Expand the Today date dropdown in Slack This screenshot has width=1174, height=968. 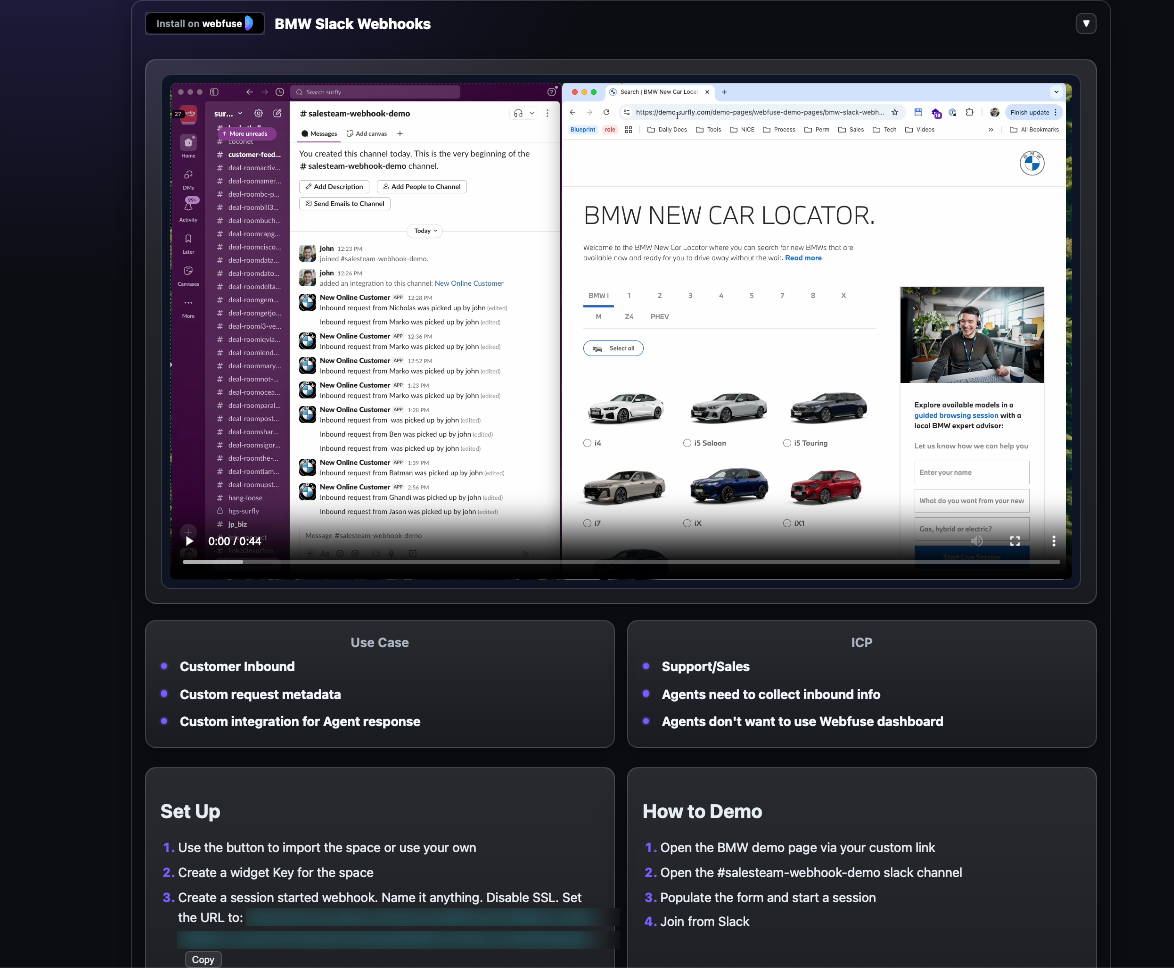[425, 231]
